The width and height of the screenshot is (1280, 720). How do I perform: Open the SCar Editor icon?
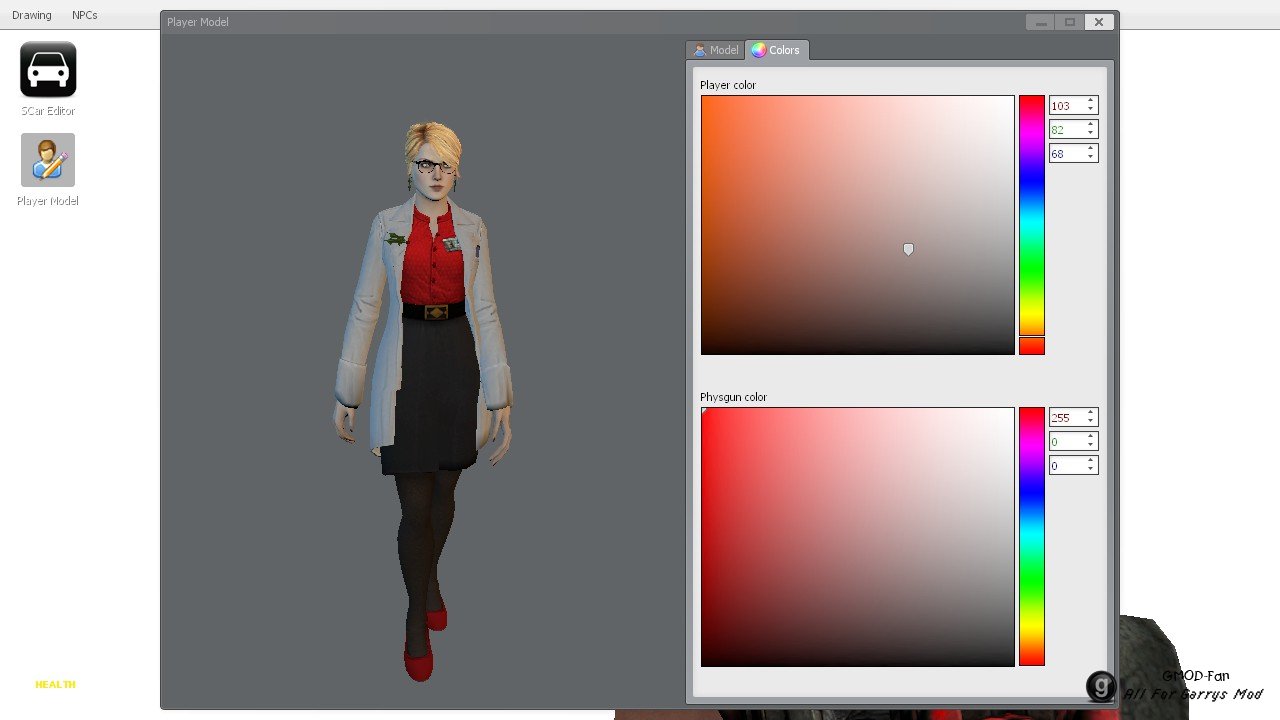click(x=48, y=69)
